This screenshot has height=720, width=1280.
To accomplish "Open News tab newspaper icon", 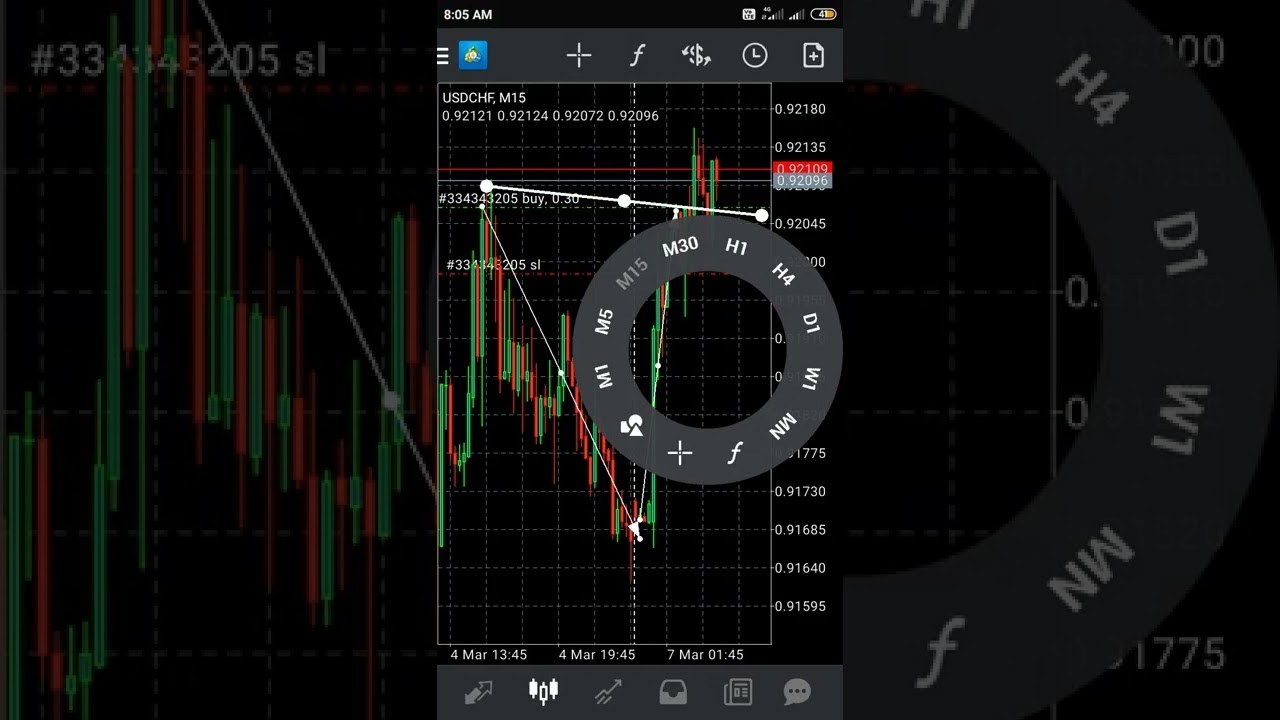I will 738,692.
